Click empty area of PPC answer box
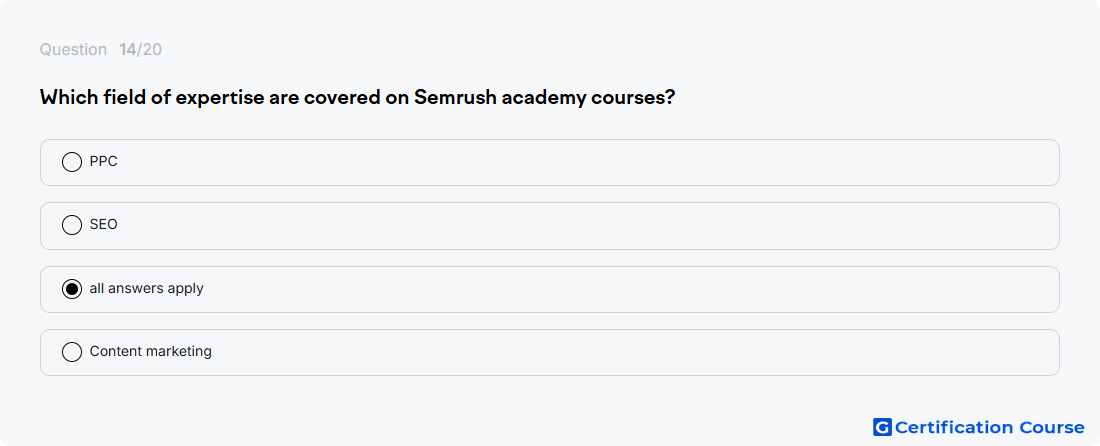The width and height of the screenshot is (1100, 446). (589, 162)
